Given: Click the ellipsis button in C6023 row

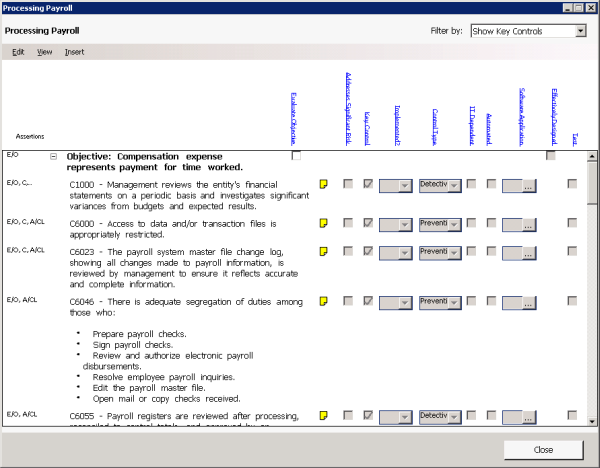Looking at the screenshot, I should (x=528, y=252).
